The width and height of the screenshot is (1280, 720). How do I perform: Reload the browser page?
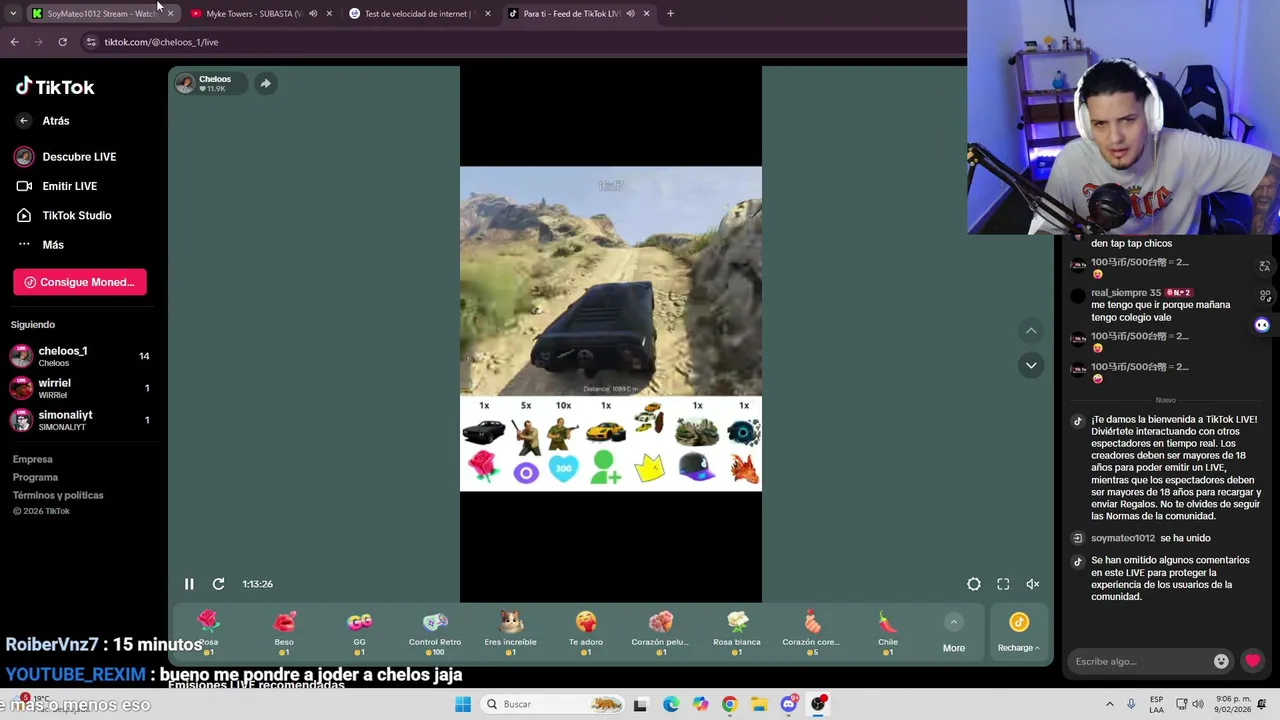click(x=62, y=42)
